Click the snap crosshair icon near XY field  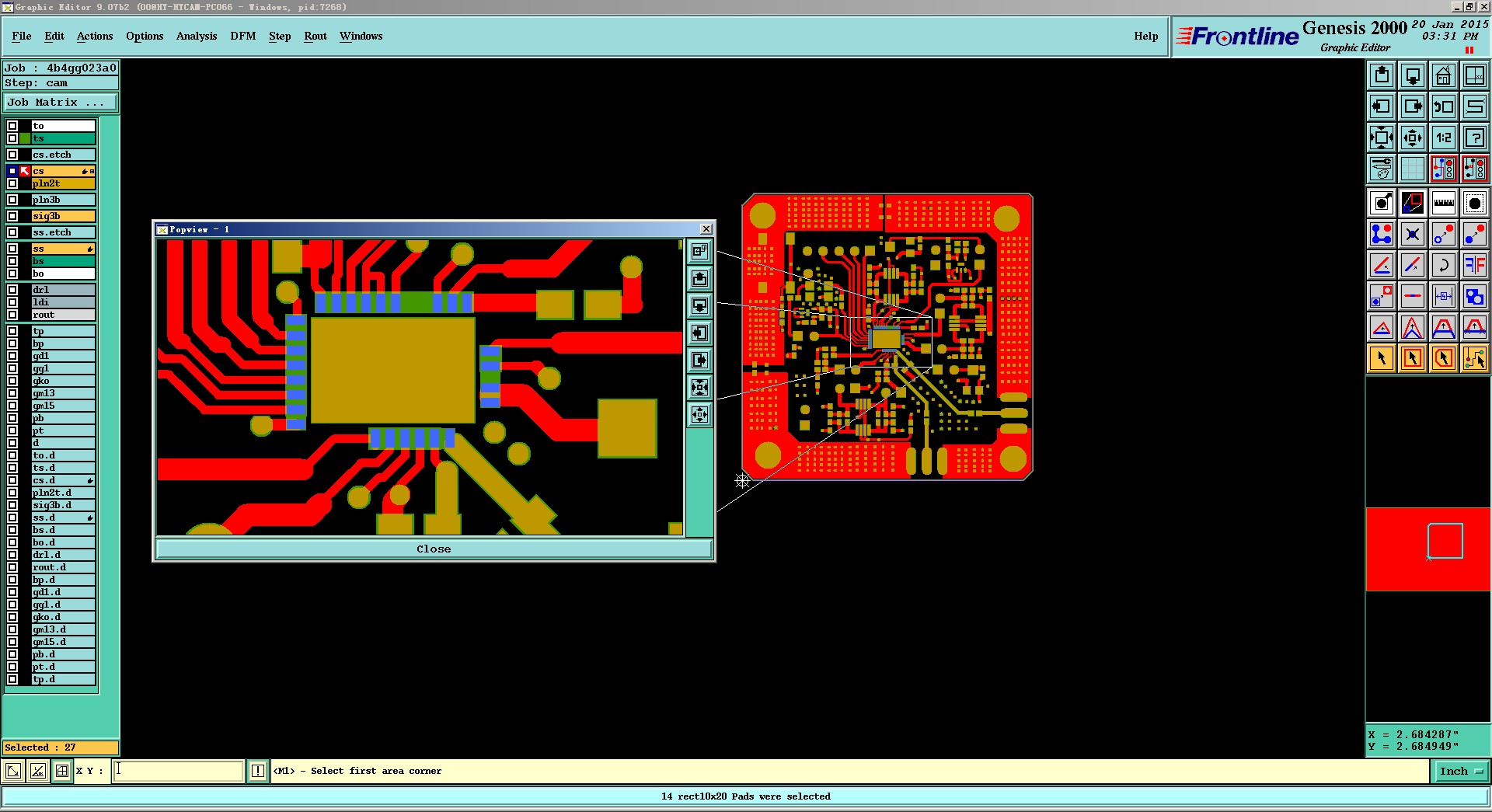coord(62,771)
